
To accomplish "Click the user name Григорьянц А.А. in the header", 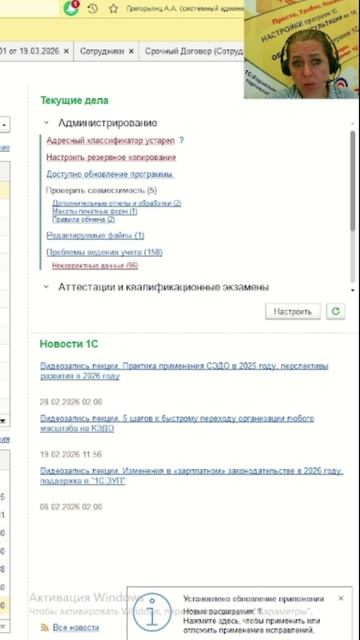I will point(185,8).
